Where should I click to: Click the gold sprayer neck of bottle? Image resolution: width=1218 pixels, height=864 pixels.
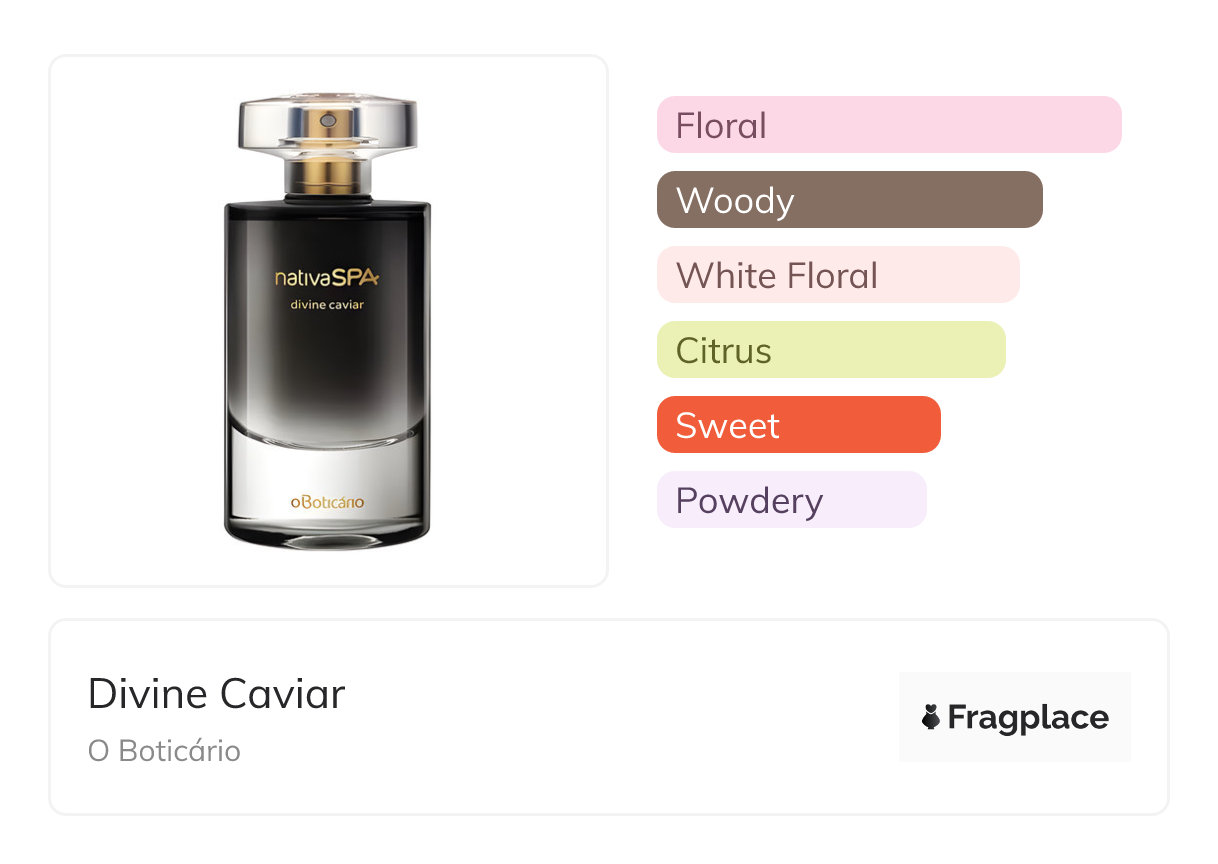tap(327, 176)
